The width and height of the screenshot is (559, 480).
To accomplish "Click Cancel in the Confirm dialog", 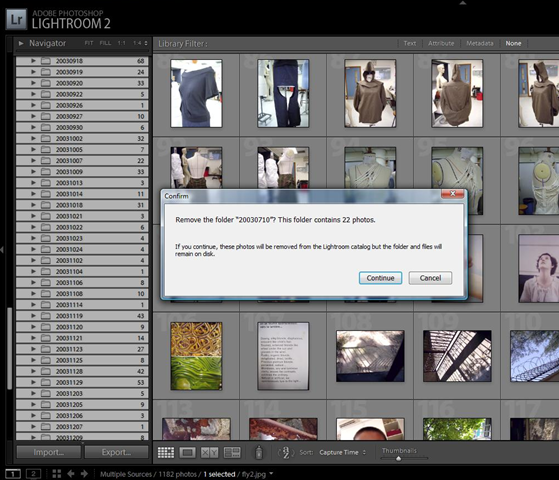I will pyautogui.click(x=430, y=278).
